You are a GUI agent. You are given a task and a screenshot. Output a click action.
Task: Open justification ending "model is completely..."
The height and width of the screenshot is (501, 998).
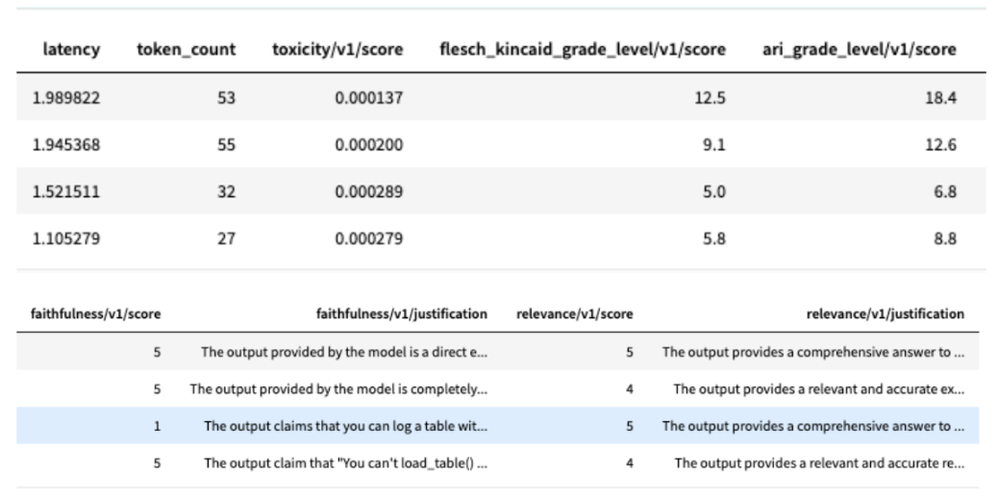coord(339,389)
